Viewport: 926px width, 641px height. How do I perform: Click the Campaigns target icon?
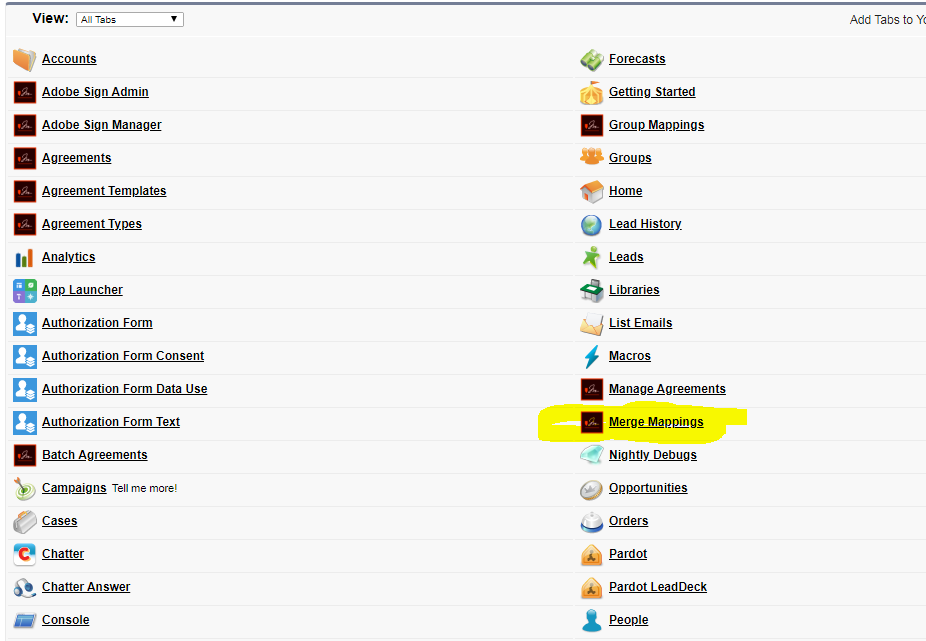24,489
